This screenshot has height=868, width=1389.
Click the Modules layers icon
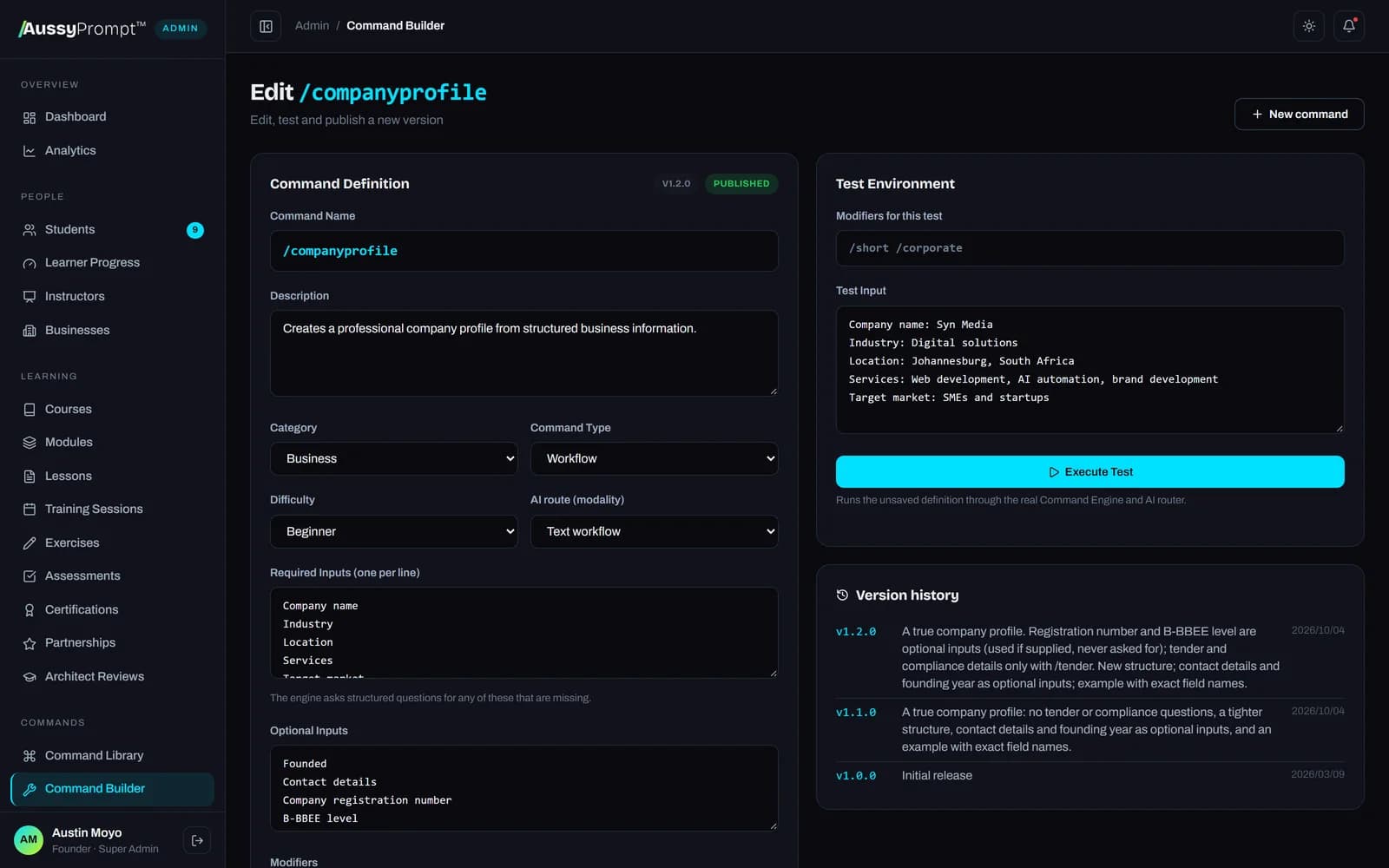(x=30, y=443)
